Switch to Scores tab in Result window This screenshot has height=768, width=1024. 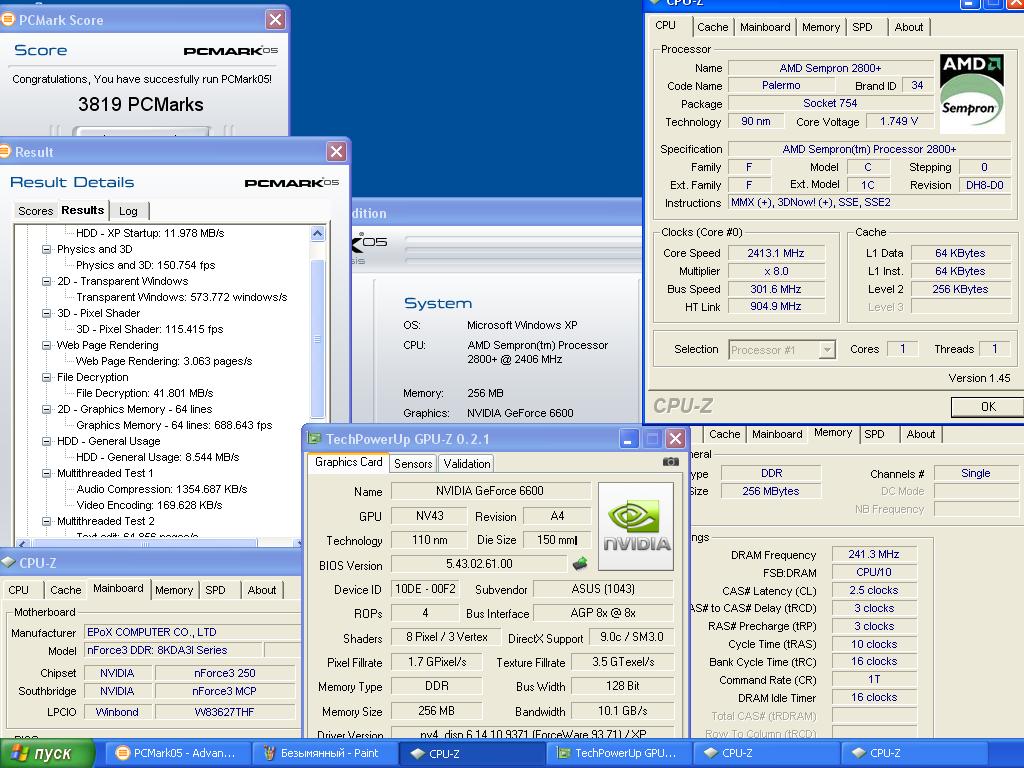(35, 211)
